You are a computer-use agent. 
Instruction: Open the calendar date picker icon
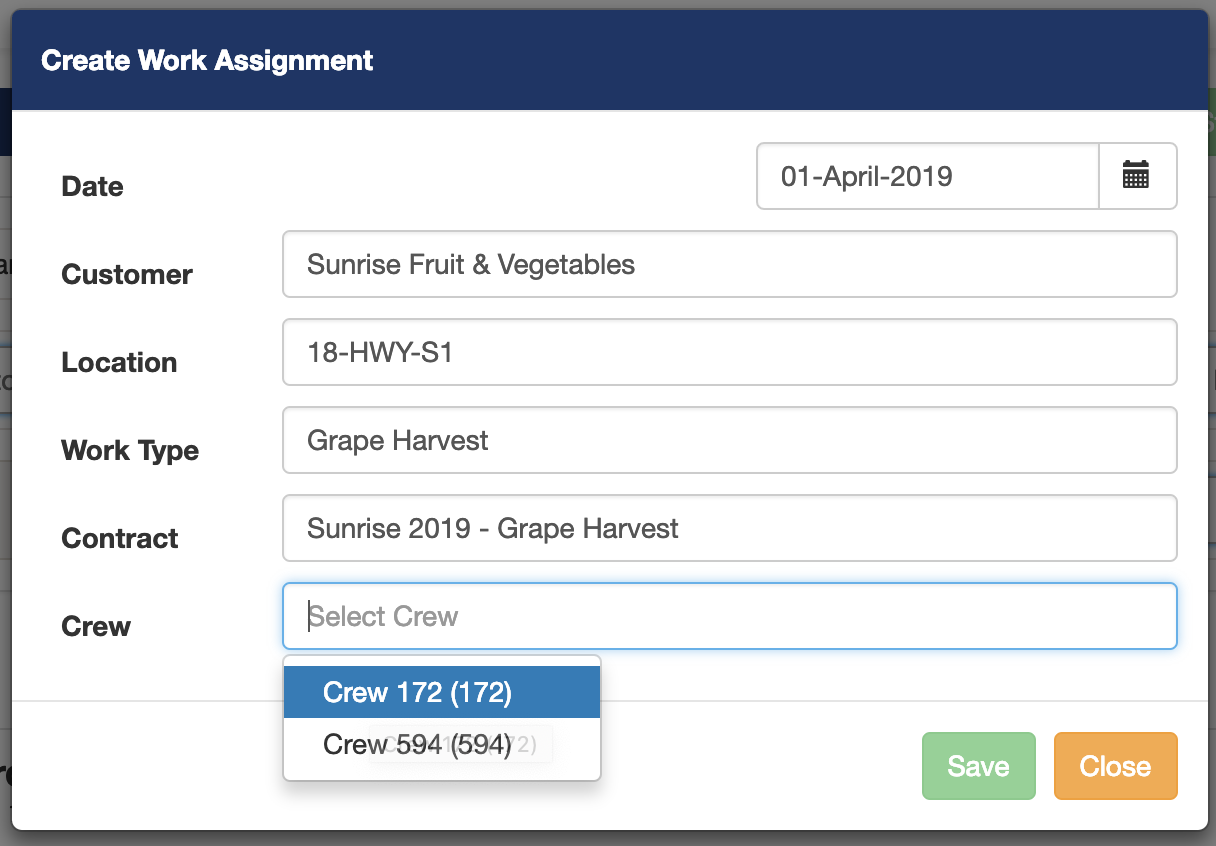1138,176
